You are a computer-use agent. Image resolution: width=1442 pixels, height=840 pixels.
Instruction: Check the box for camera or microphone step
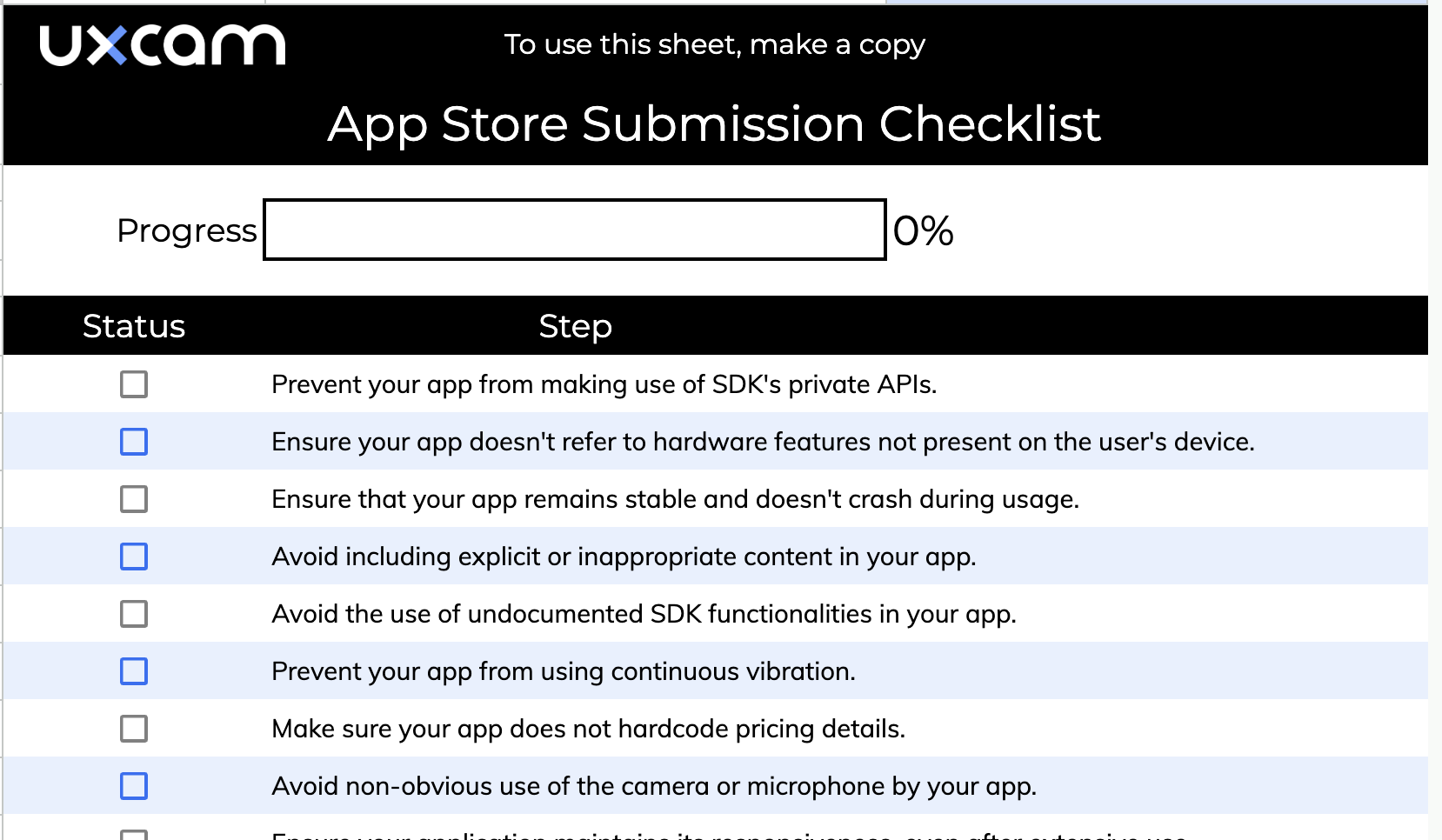[132, 785]
